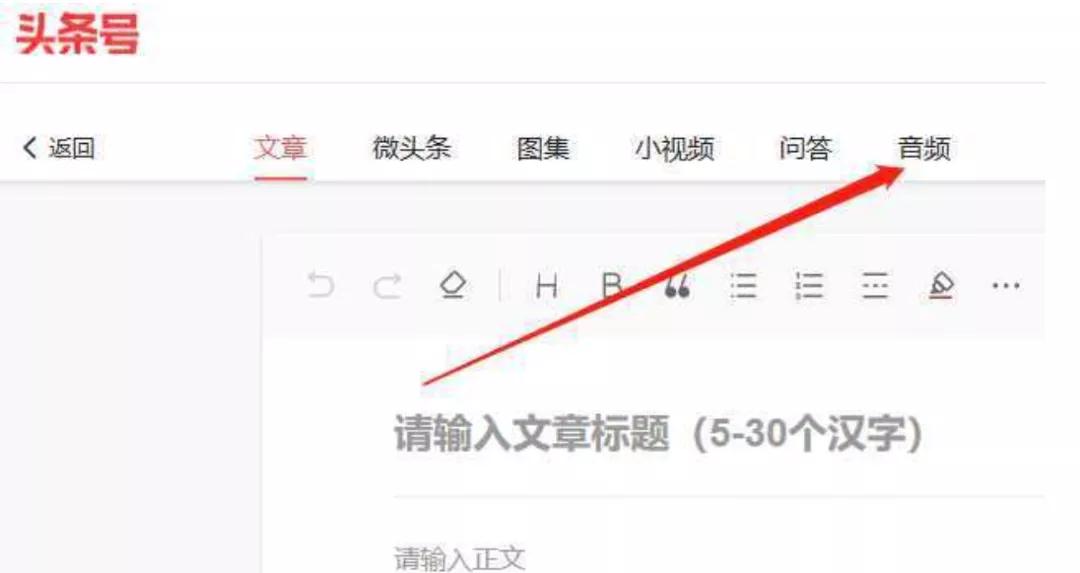Create a numbered list

tap(809, 285)
